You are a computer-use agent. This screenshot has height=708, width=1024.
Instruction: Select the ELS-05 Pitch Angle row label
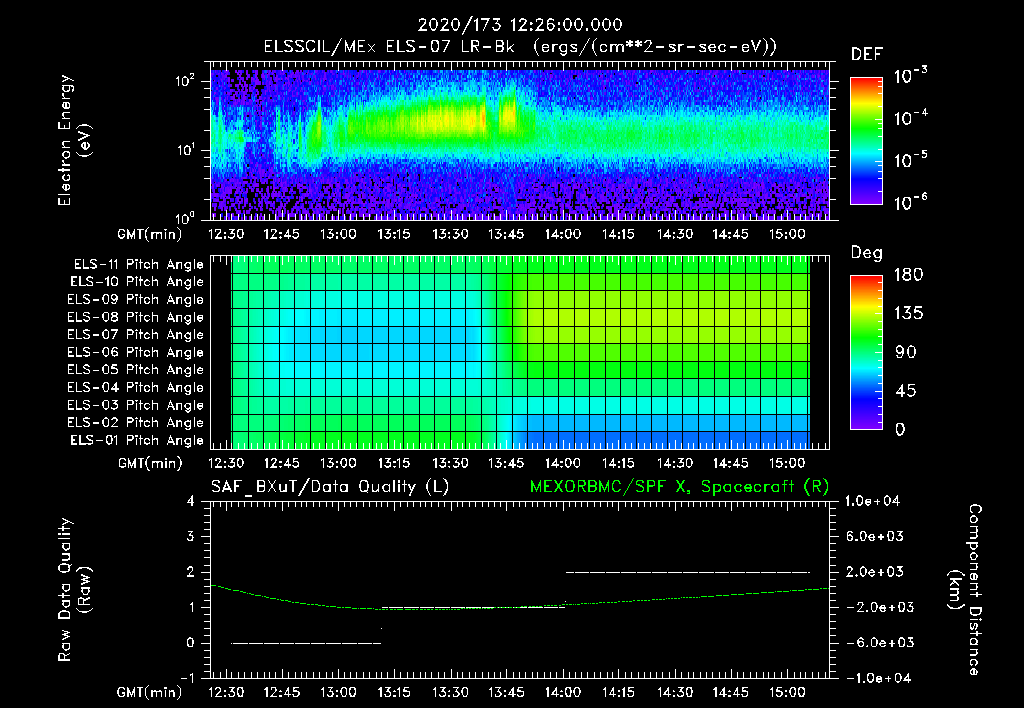pos(136,370)
